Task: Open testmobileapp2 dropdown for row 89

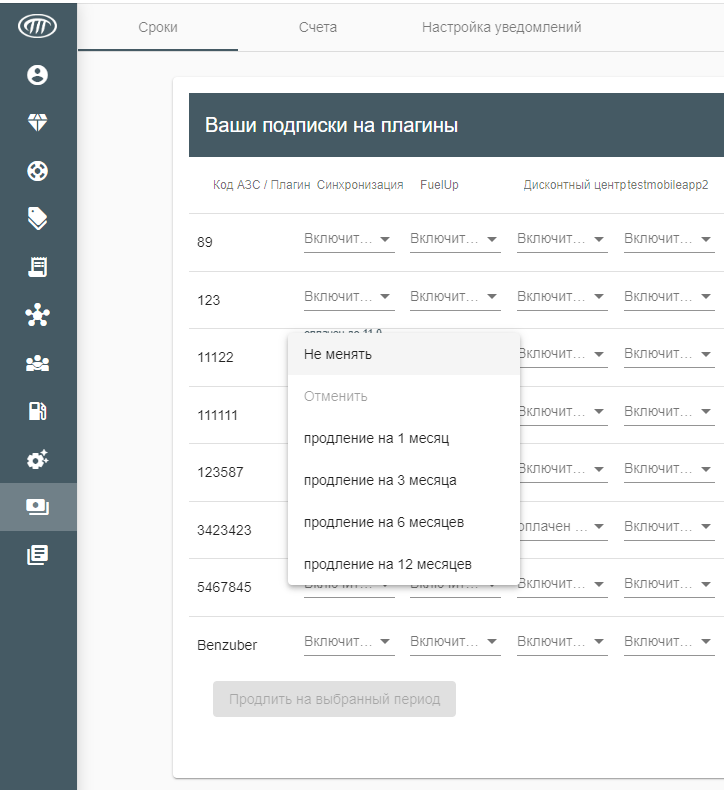Action: [669, 239]
